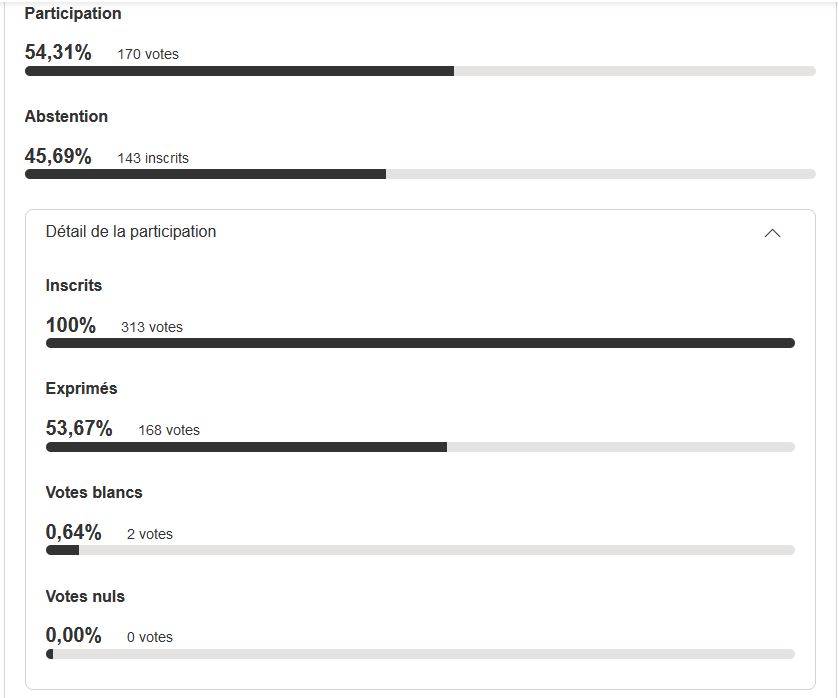This screenshot has height=698, width=838.
Task: Click the 313 votes label
Action: click(152, 327)
